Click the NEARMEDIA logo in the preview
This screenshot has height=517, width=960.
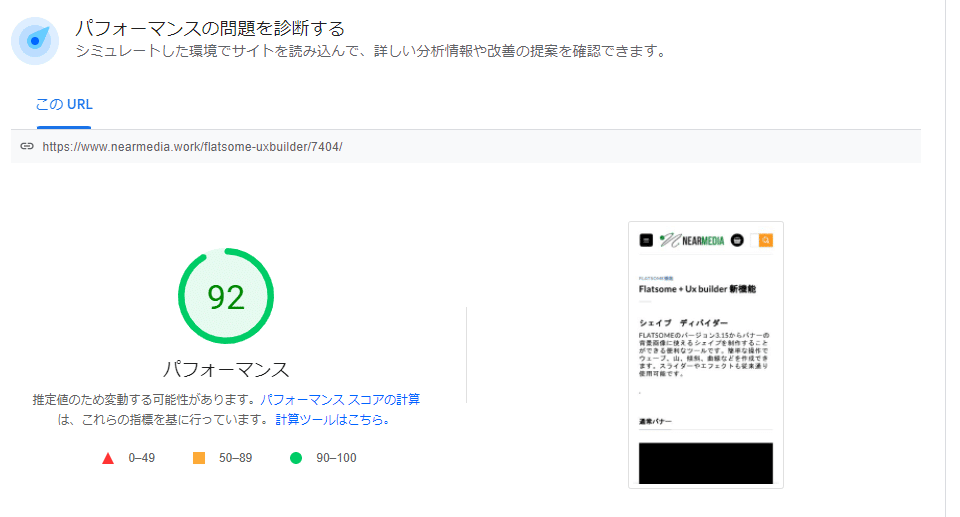(x=691, y=240)
